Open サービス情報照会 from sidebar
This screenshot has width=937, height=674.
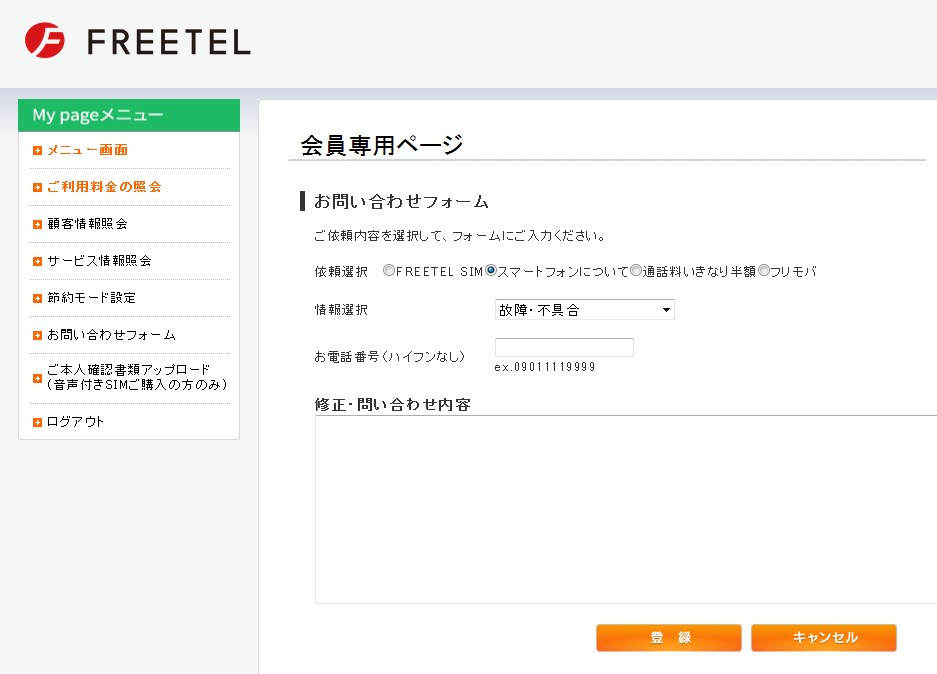pos(99,261)
